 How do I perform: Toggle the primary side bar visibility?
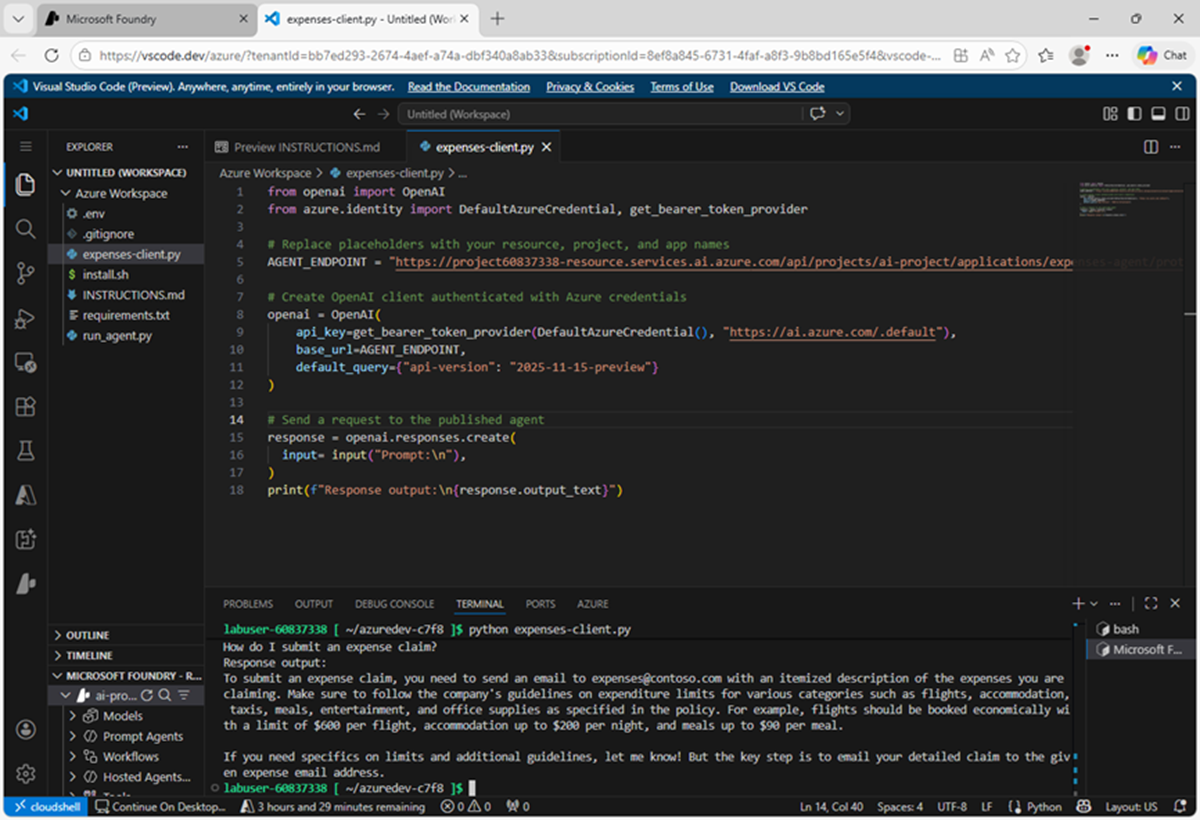[1134, 114]
